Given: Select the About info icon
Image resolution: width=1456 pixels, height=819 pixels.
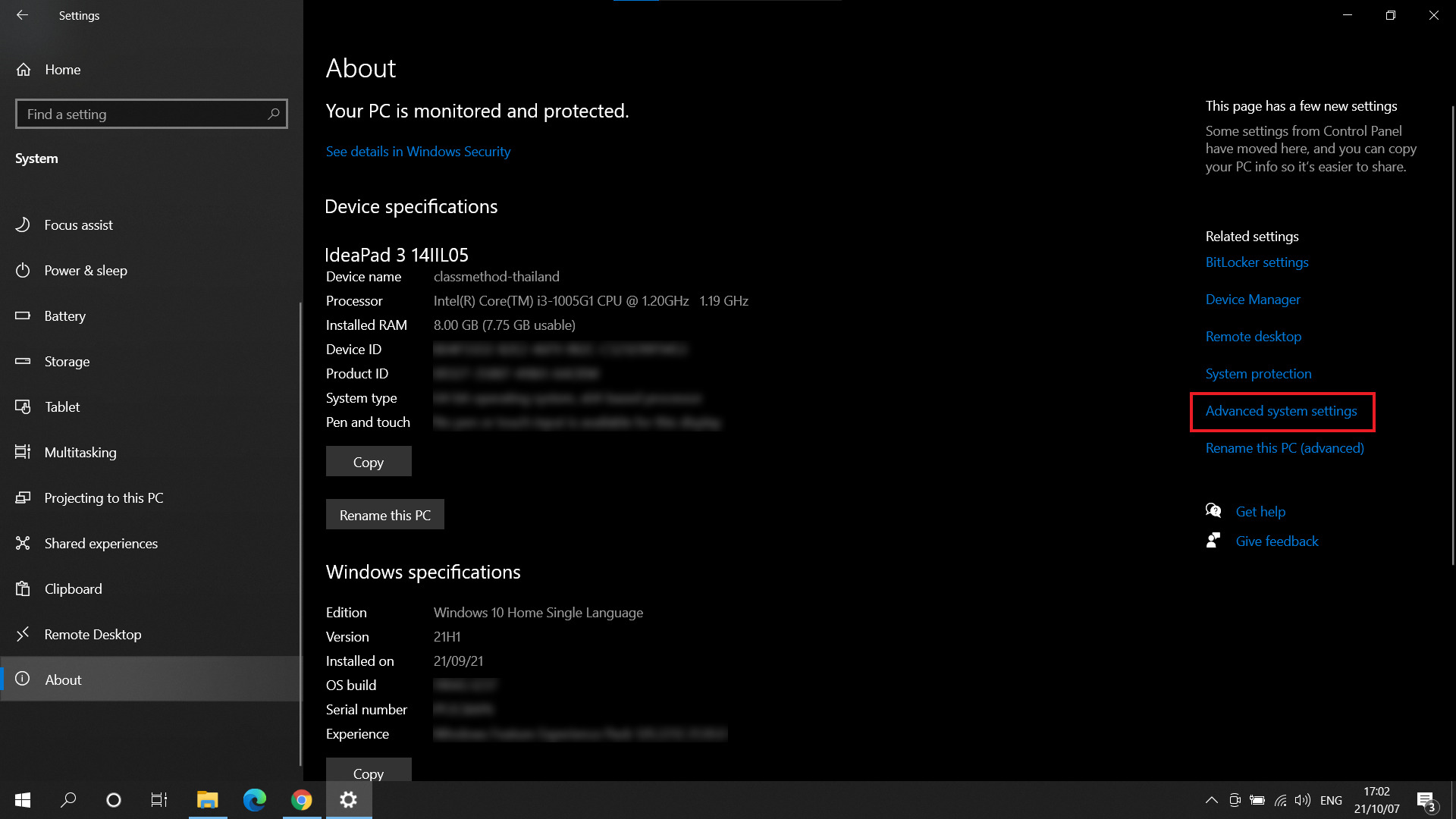Looking at the screenshot, I should pyautogui.click(x=23, y=679).
